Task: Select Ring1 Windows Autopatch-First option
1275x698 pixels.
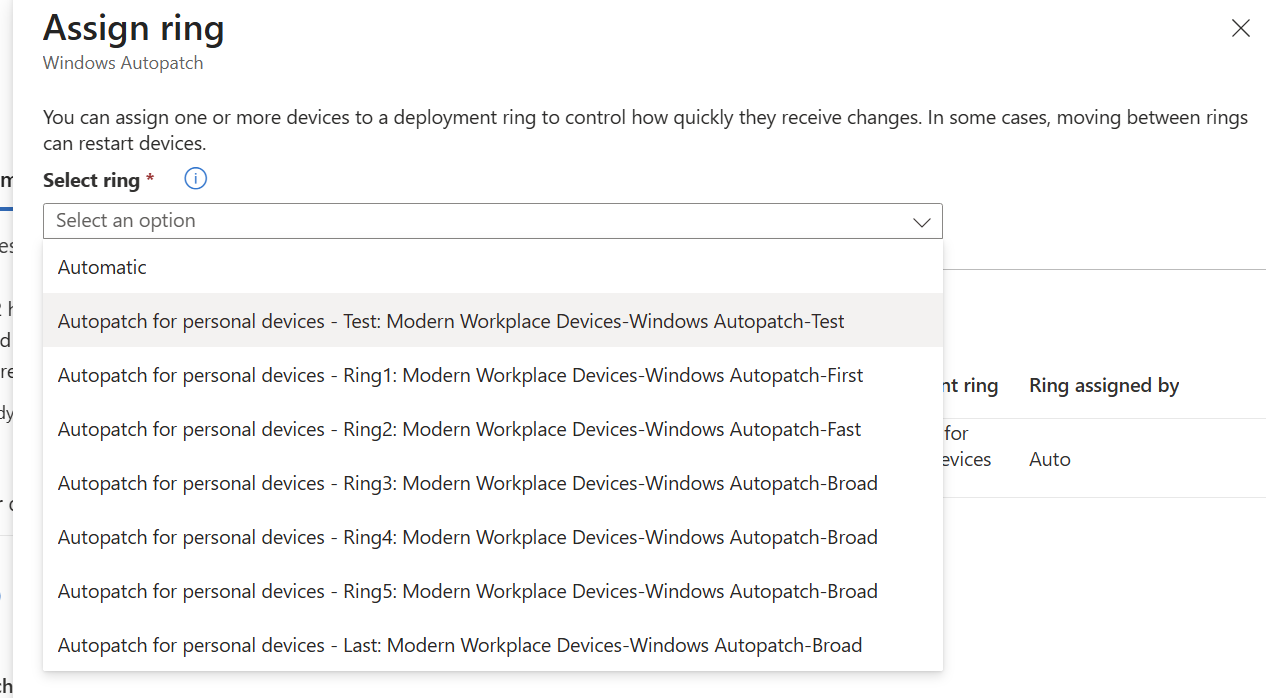Action: coord(493,375)
